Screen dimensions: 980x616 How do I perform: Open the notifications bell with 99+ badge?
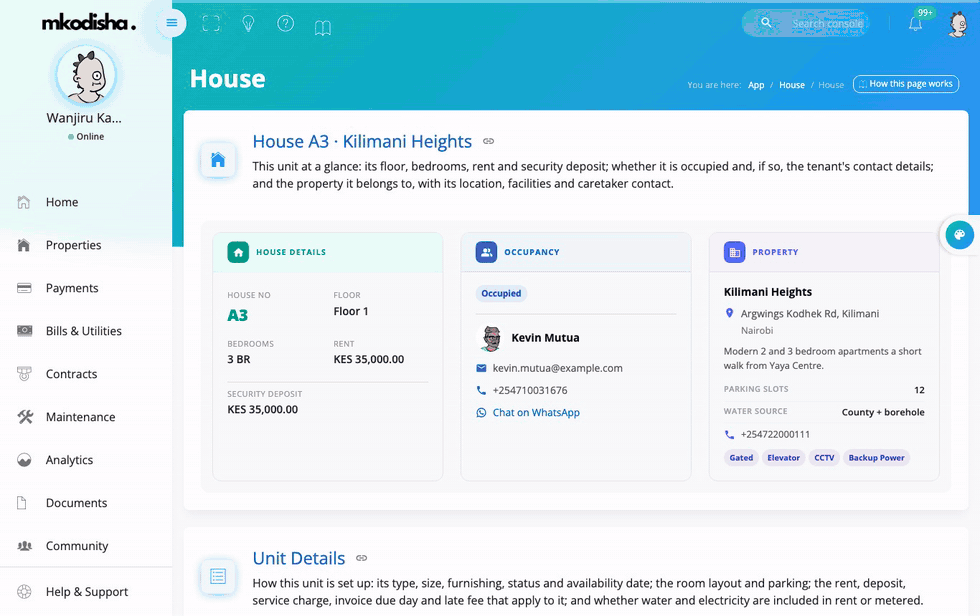(x=916, y=23)
